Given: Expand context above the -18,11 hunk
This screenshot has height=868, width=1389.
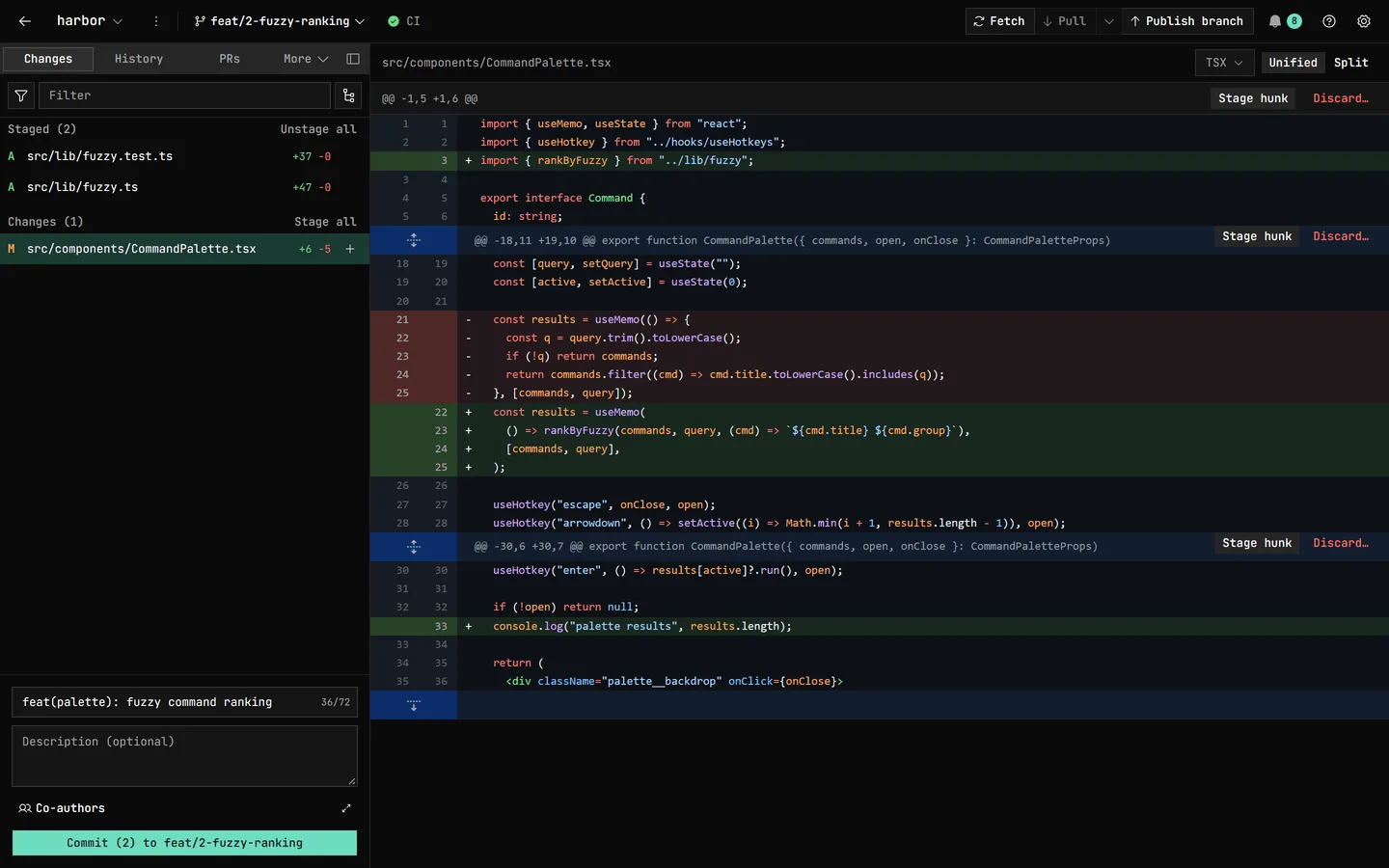Looking at the screenshot, I should [414, 240].
